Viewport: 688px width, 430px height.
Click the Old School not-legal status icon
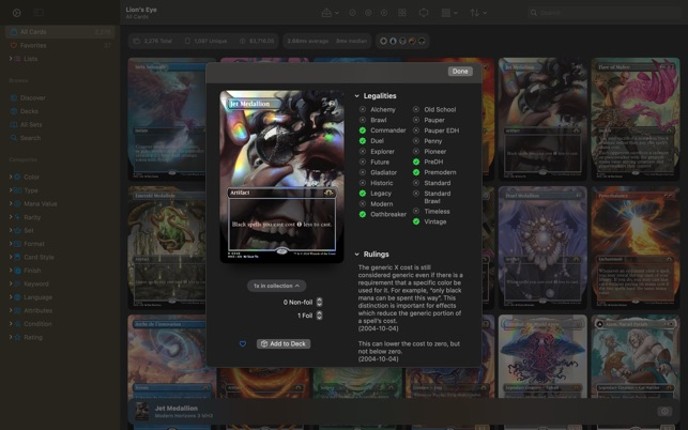[x=416, y=109]
